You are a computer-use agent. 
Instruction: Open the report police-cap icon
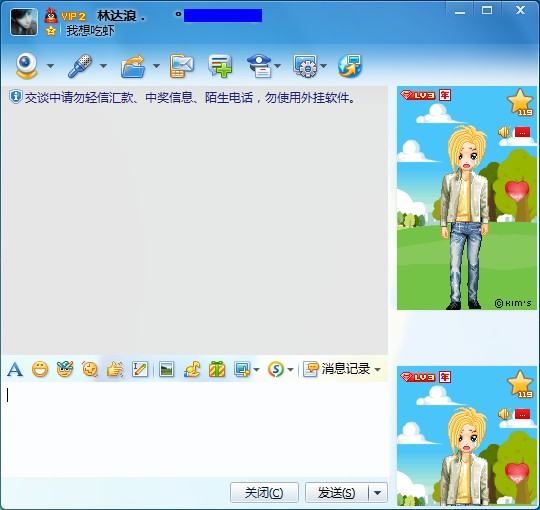point(260,66)
